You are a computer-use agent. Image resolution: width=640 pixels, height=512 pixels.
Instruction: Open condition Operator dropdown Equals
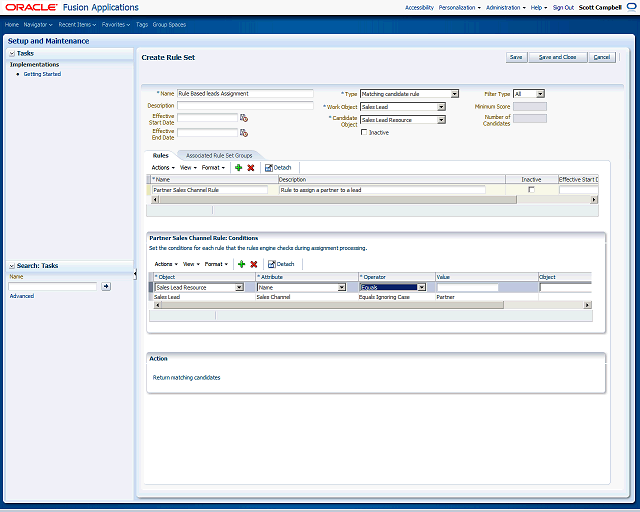422,287
